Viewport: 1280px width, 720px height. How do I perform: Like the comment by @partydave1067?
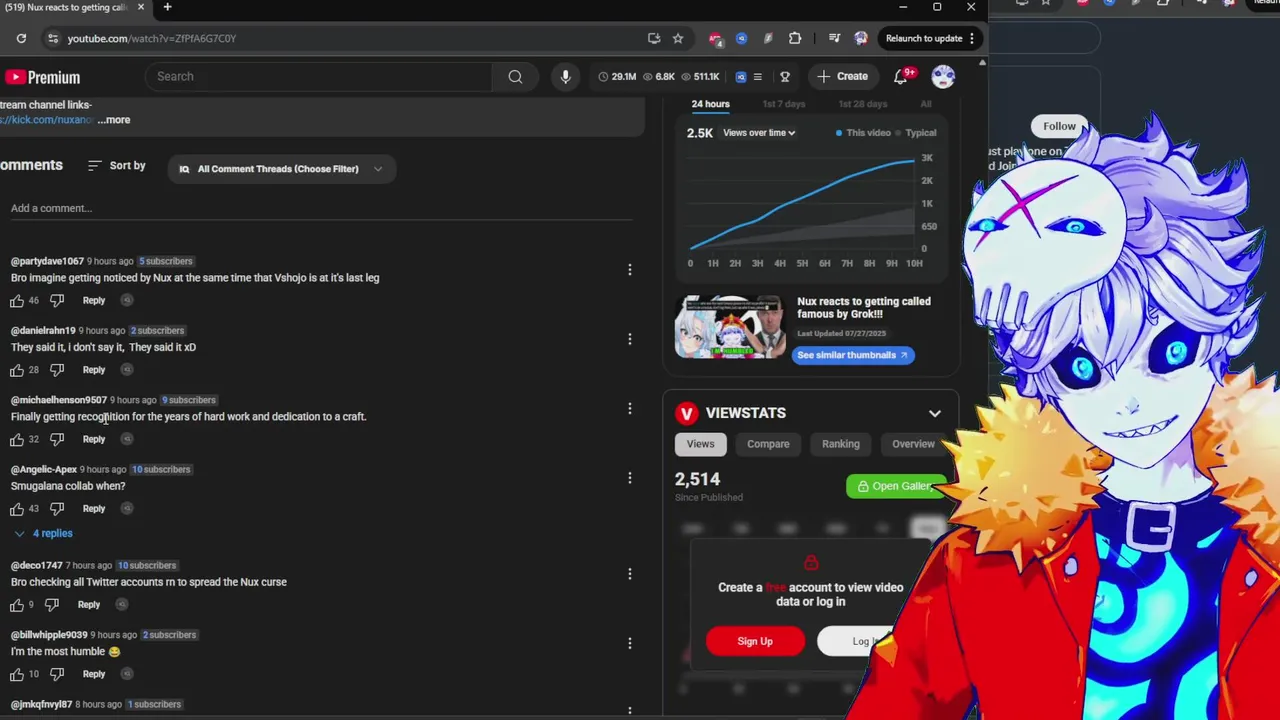(x=17, y=300)
